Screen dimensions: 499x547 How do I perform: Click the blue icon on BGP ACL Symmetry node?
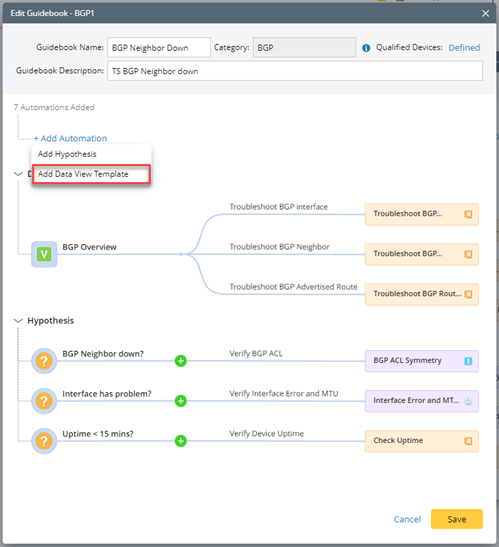[468, 361]
